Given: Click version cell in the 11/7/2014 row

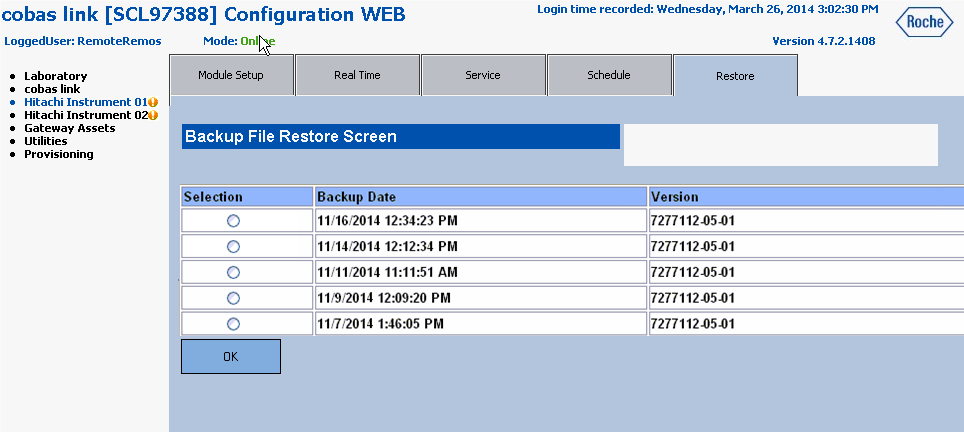Looking at the screenshot, I should (806, 324).
